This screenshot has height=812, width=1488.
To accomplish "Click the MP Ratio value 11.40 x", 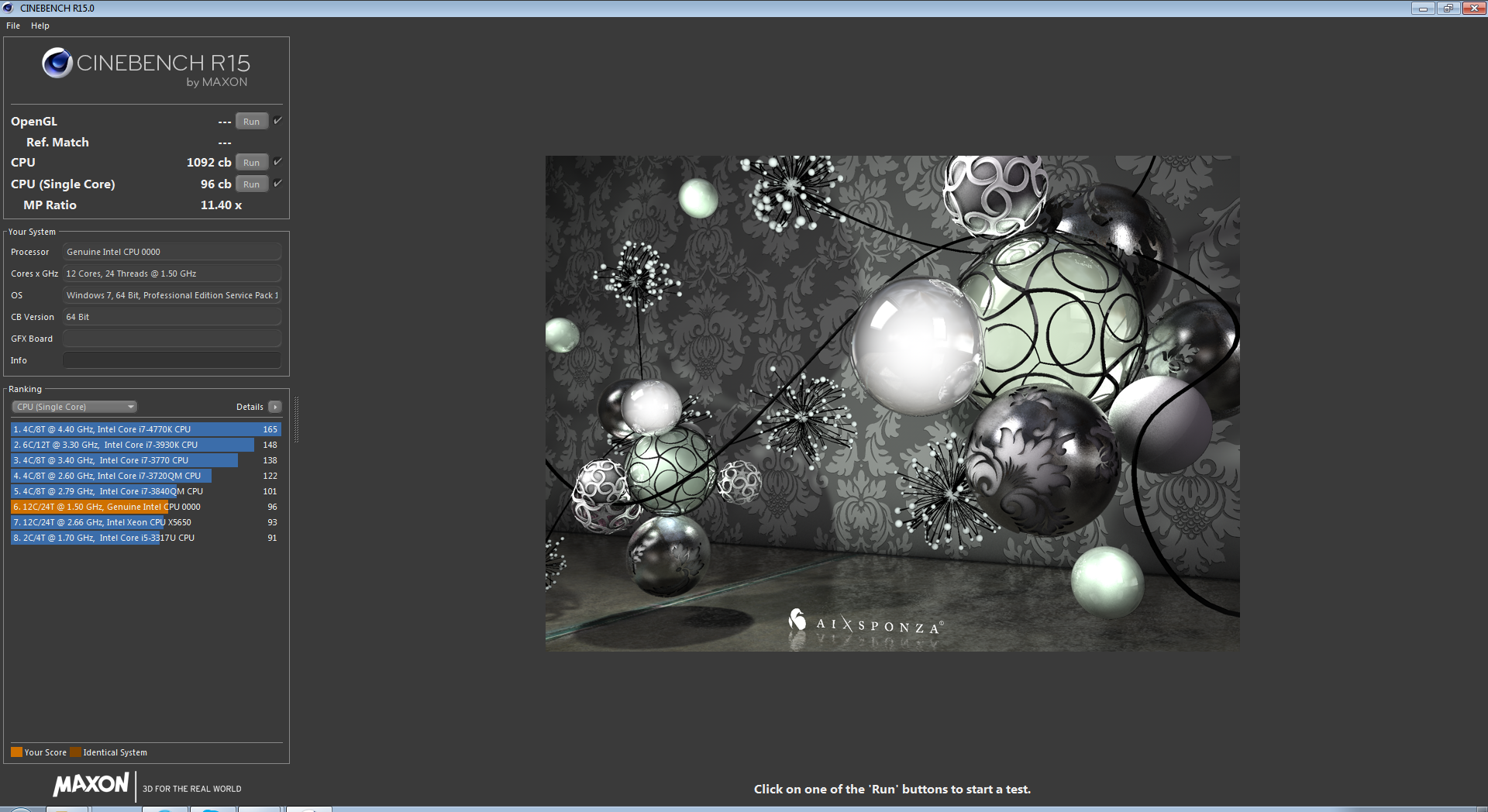I will pyautogui.click(x=221, y=205).
